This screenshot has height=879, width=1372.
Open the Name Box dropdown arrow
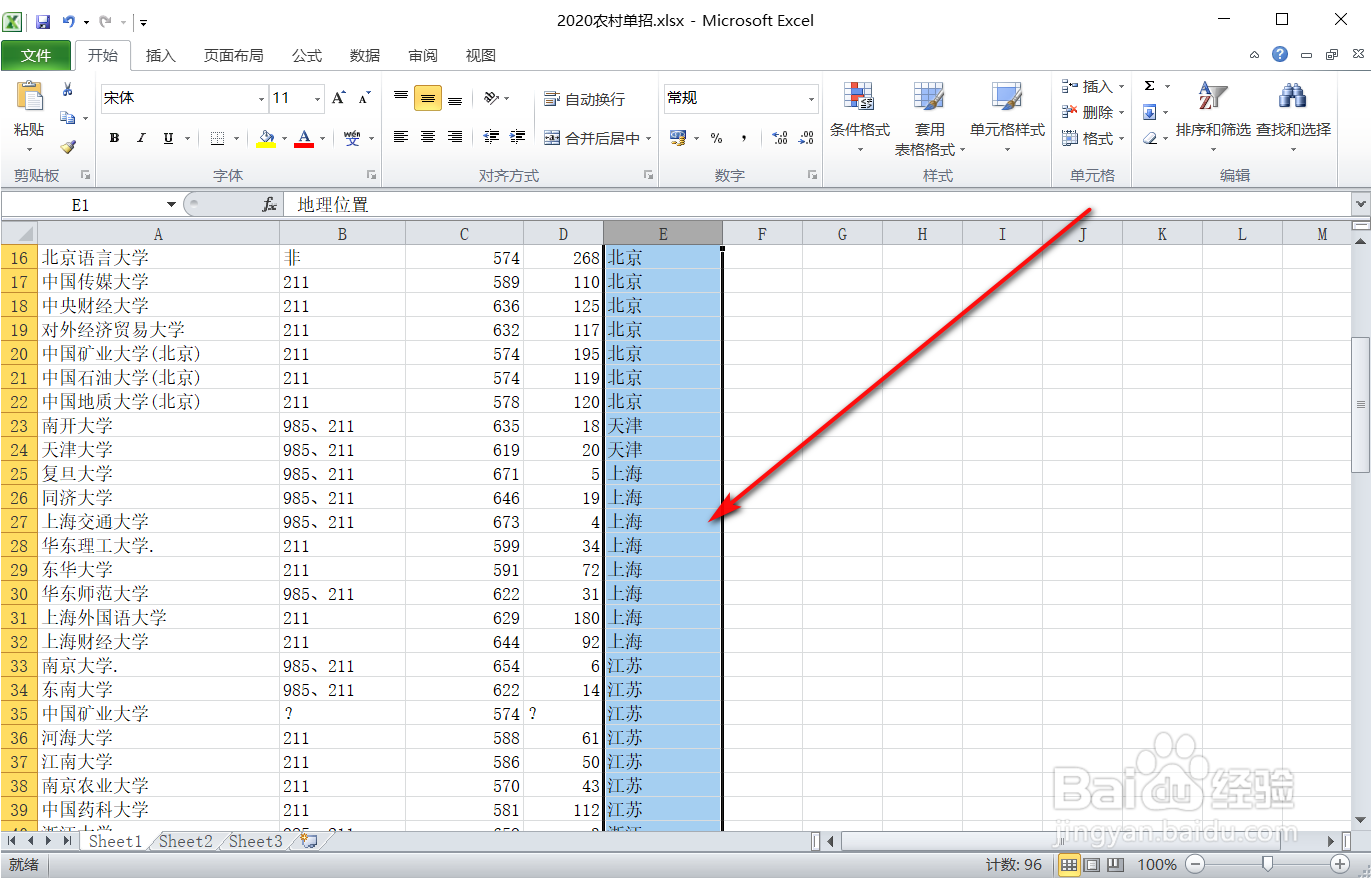pyautogui.click(x=172, y=205)
